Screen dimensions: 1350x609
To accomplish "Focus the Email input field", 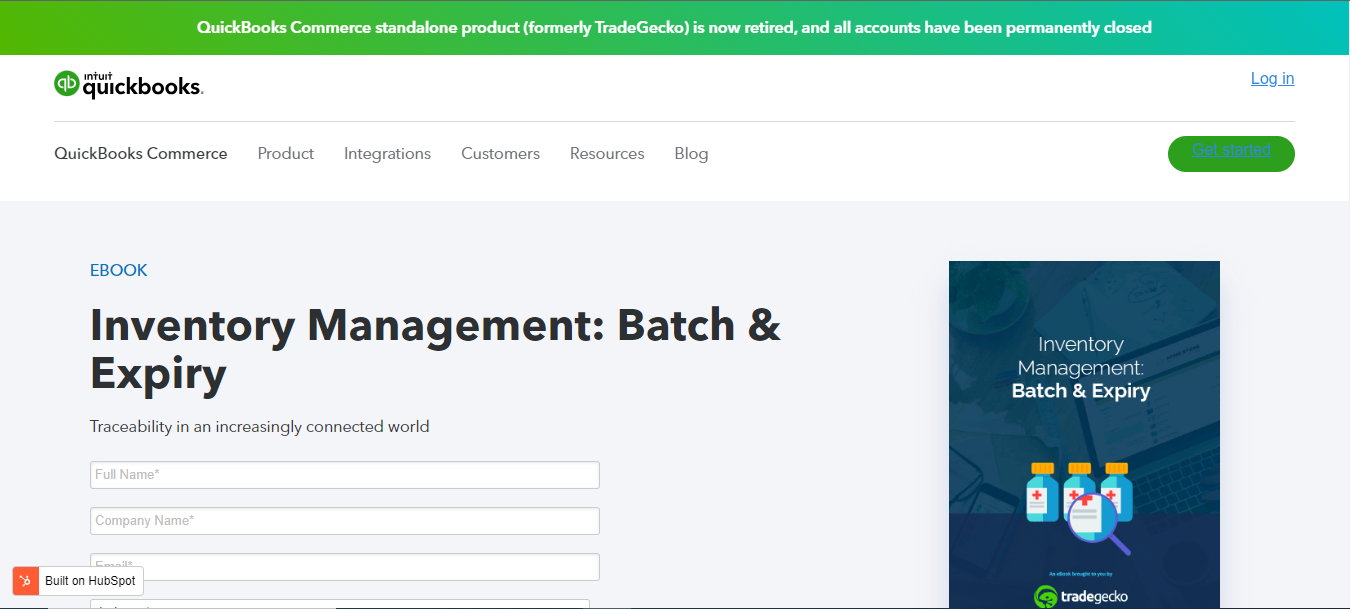I will [x=345, y=567].
